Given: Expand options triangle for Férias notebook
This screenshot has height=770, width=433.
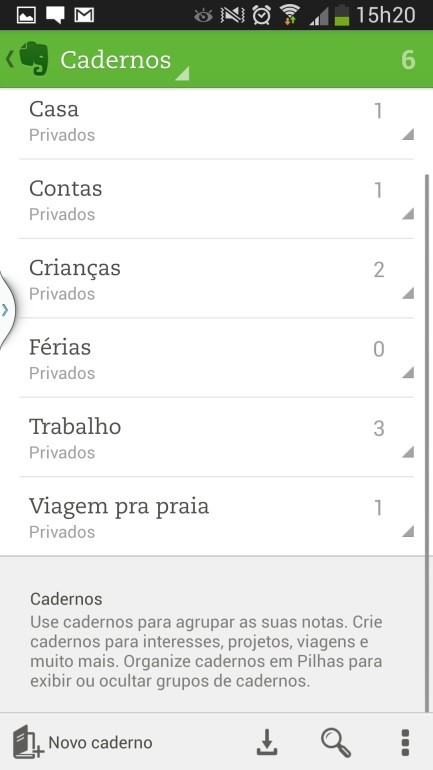Looking at the screenshot, I should (x=407, y=372).
